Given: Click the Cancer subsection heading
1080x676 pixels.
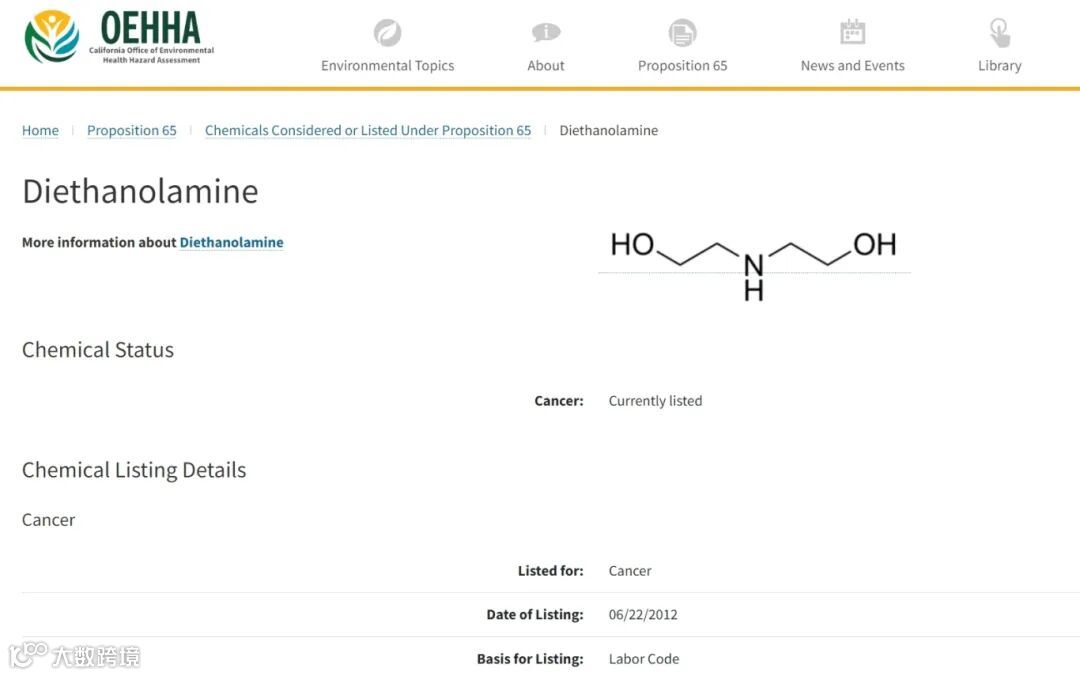Looking at the screenshot, I should point(48,520).
